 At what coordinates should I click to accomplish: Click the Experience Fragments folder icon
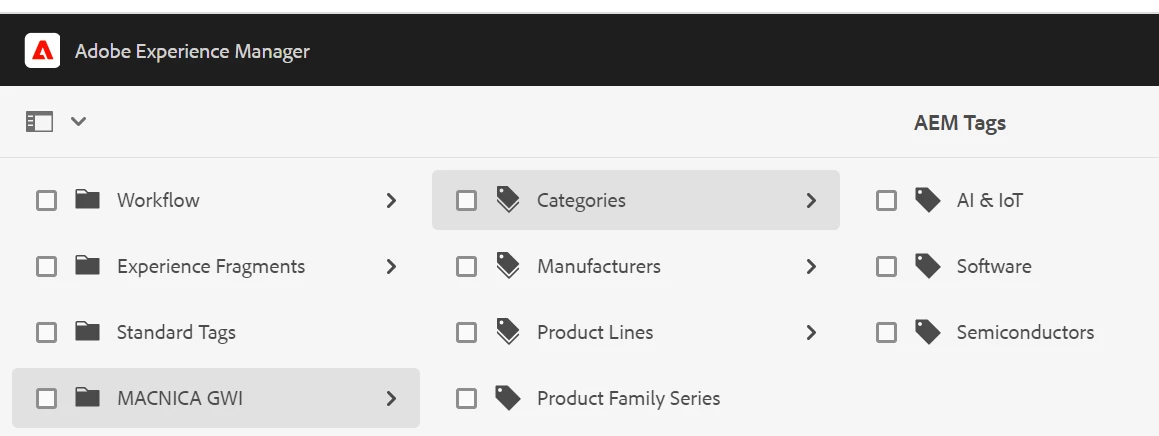point(88,266)
